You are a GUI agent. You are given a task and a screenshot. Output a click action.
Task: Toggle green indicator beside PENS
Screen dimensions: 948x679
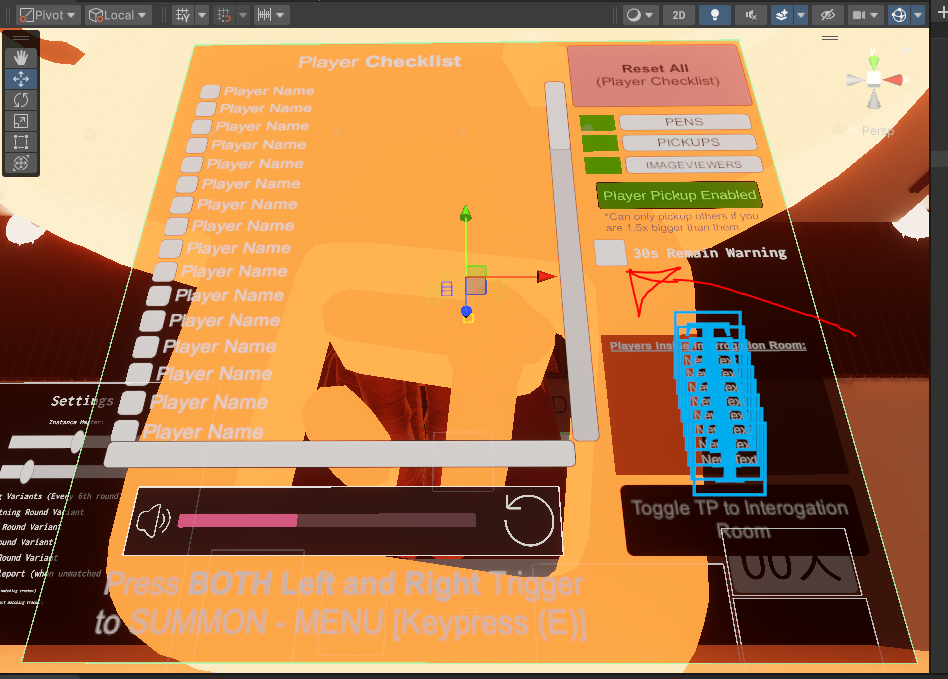pos(597,123)
